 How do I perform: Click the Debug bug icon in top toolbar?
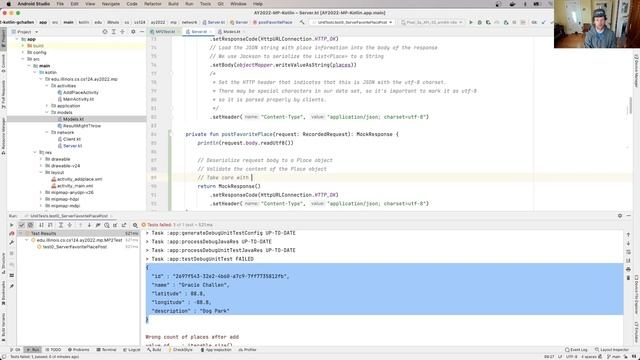coord(480,22)
